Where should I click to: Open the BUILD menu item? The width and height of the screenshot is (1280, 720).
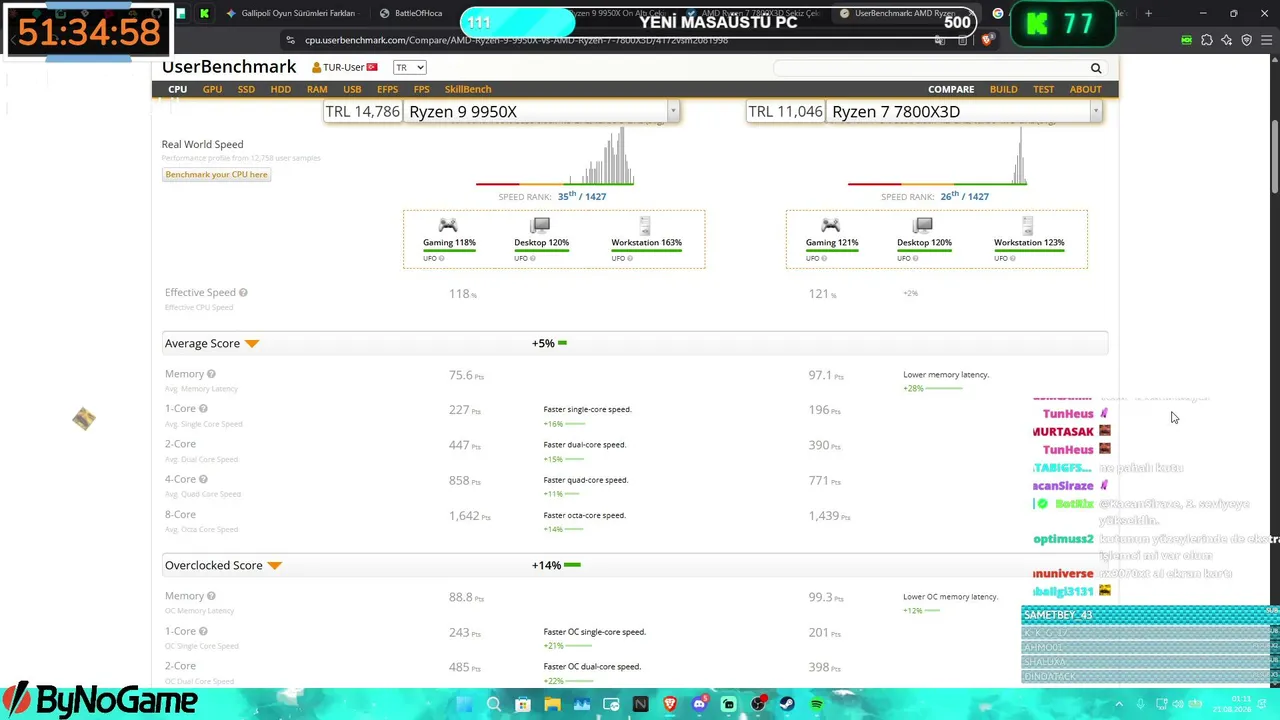(x=1003, y=89)
